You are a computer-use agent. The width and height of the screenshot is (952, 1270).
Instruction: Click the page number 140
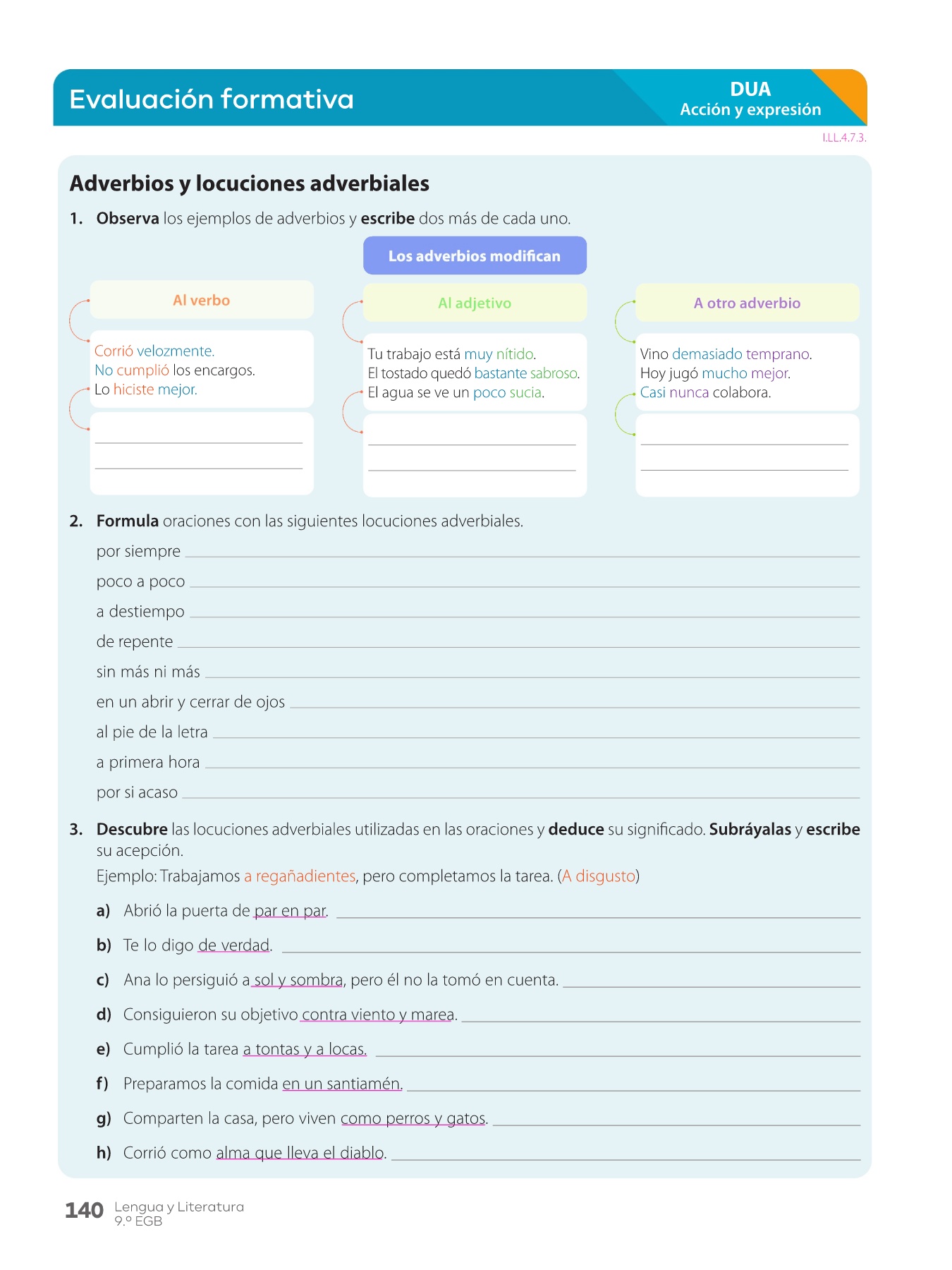click(85, 1211)
